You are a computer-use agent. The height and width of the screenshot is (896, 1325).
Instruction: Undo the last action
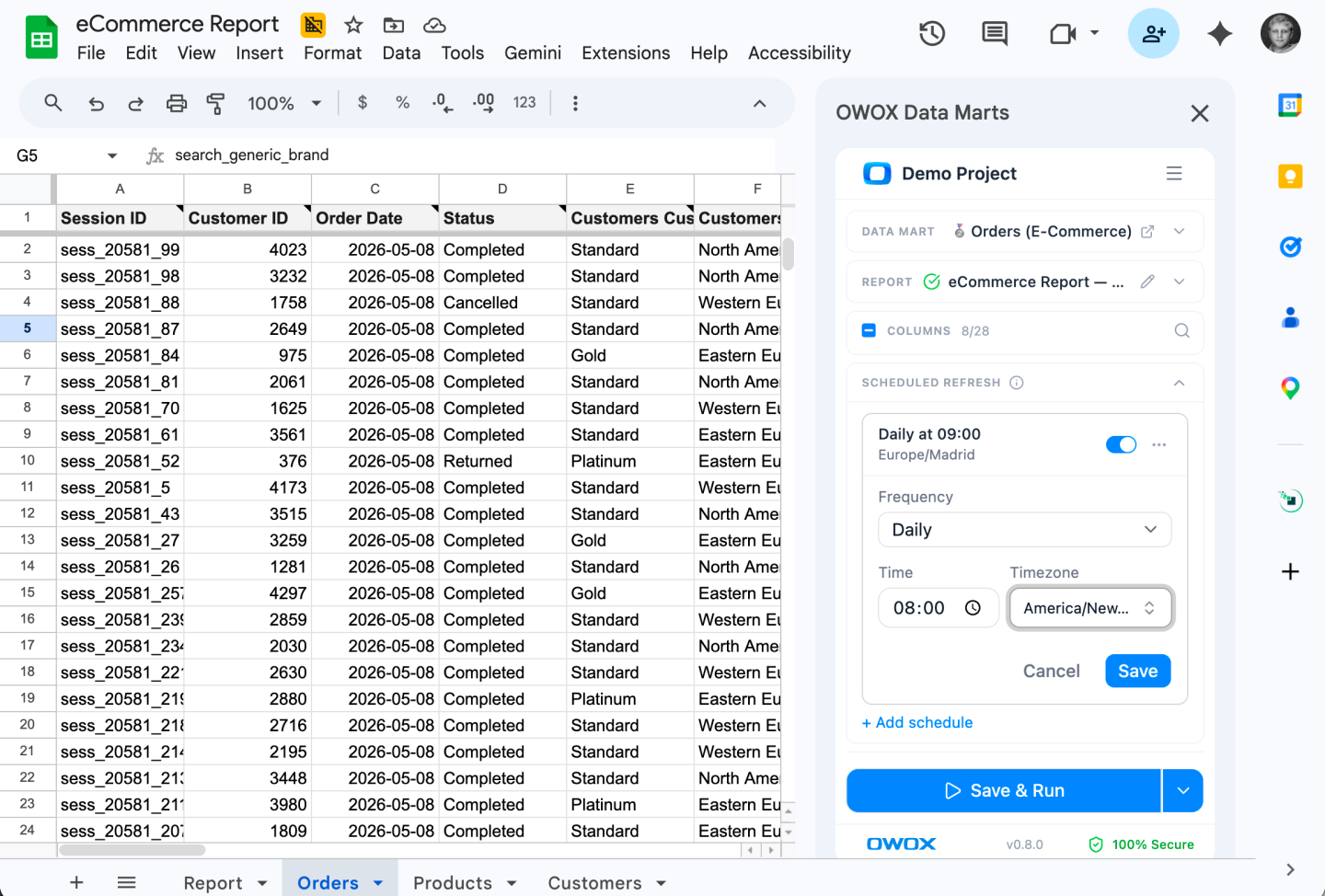pos(97,104)
